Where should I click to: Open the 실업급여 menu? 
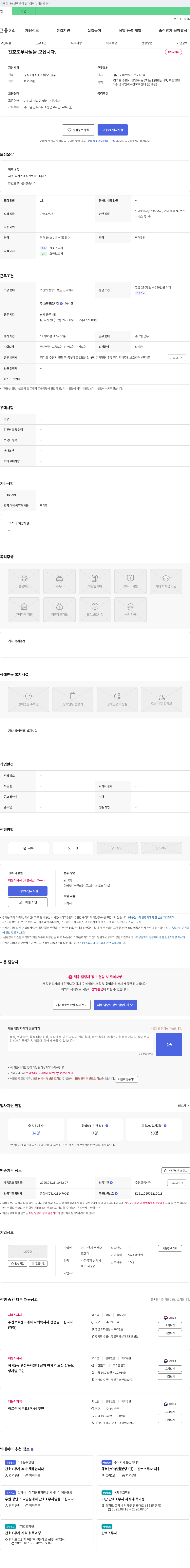94,30
